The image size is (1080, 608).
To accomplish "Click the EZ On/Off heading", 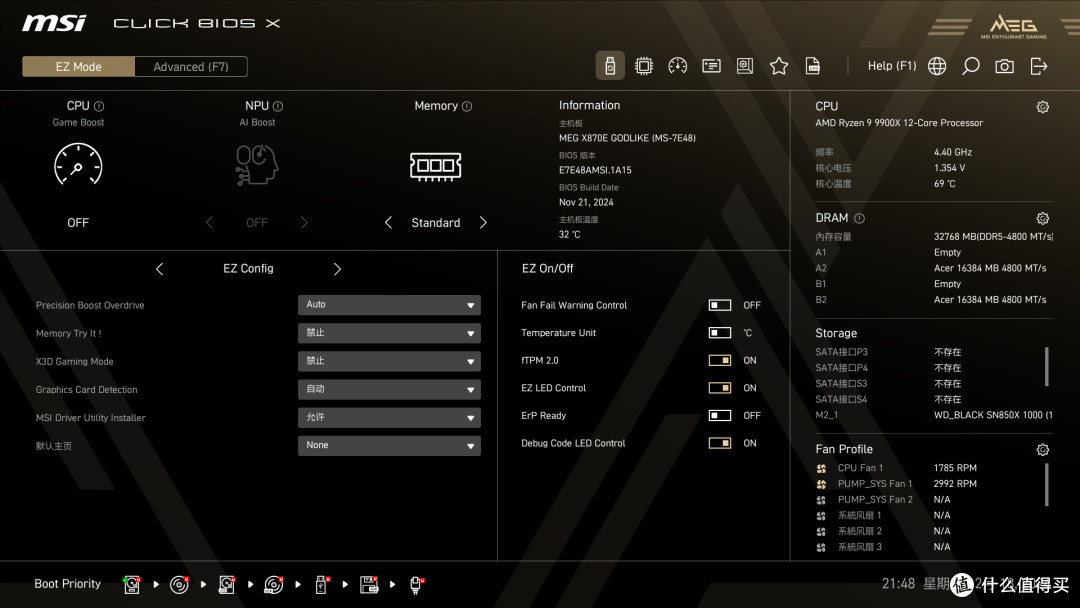I will click(x=548, y=269).
